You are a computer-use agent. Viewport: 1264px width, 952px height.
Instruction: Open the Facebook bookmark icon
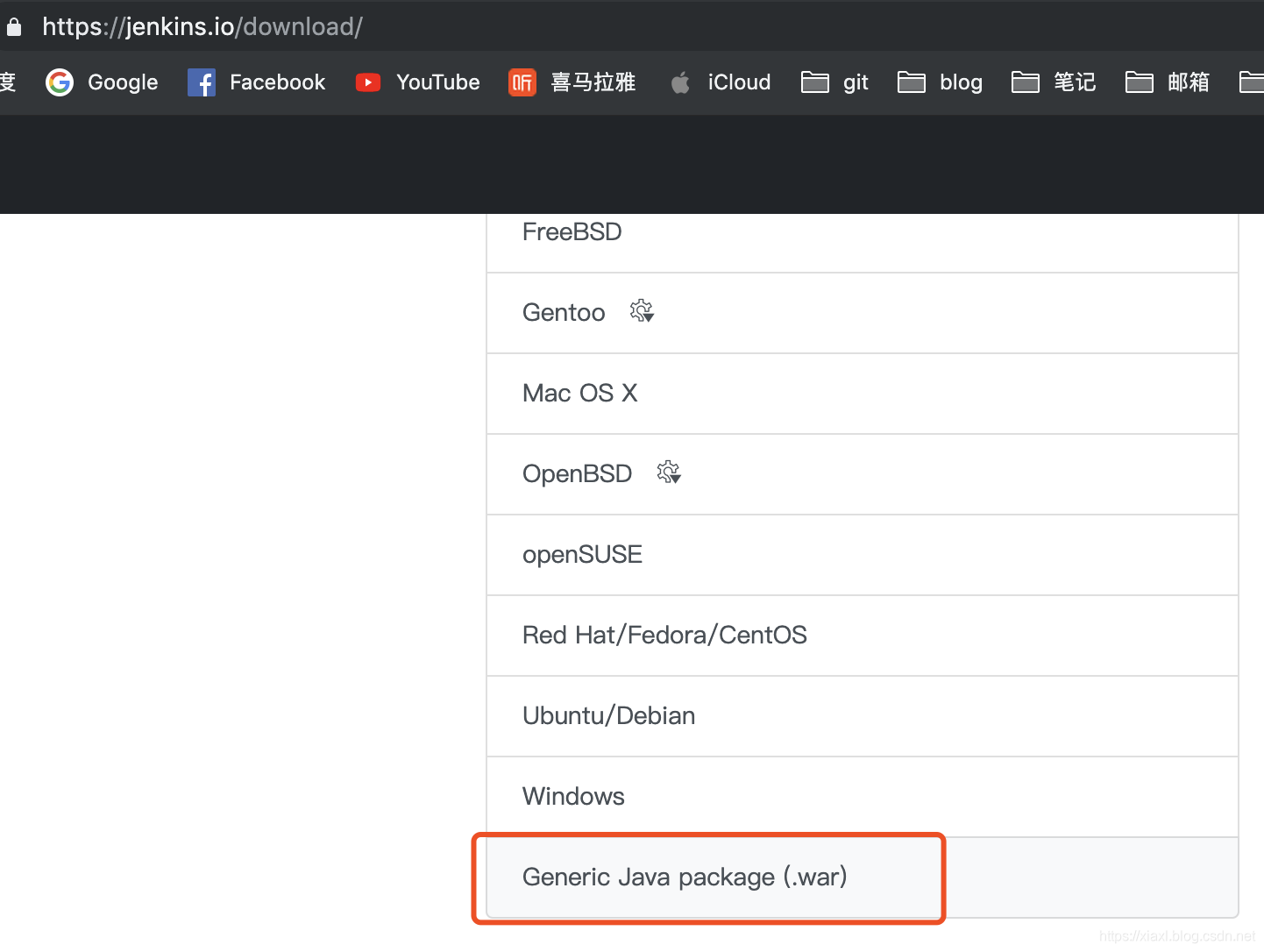coord(202,82)
